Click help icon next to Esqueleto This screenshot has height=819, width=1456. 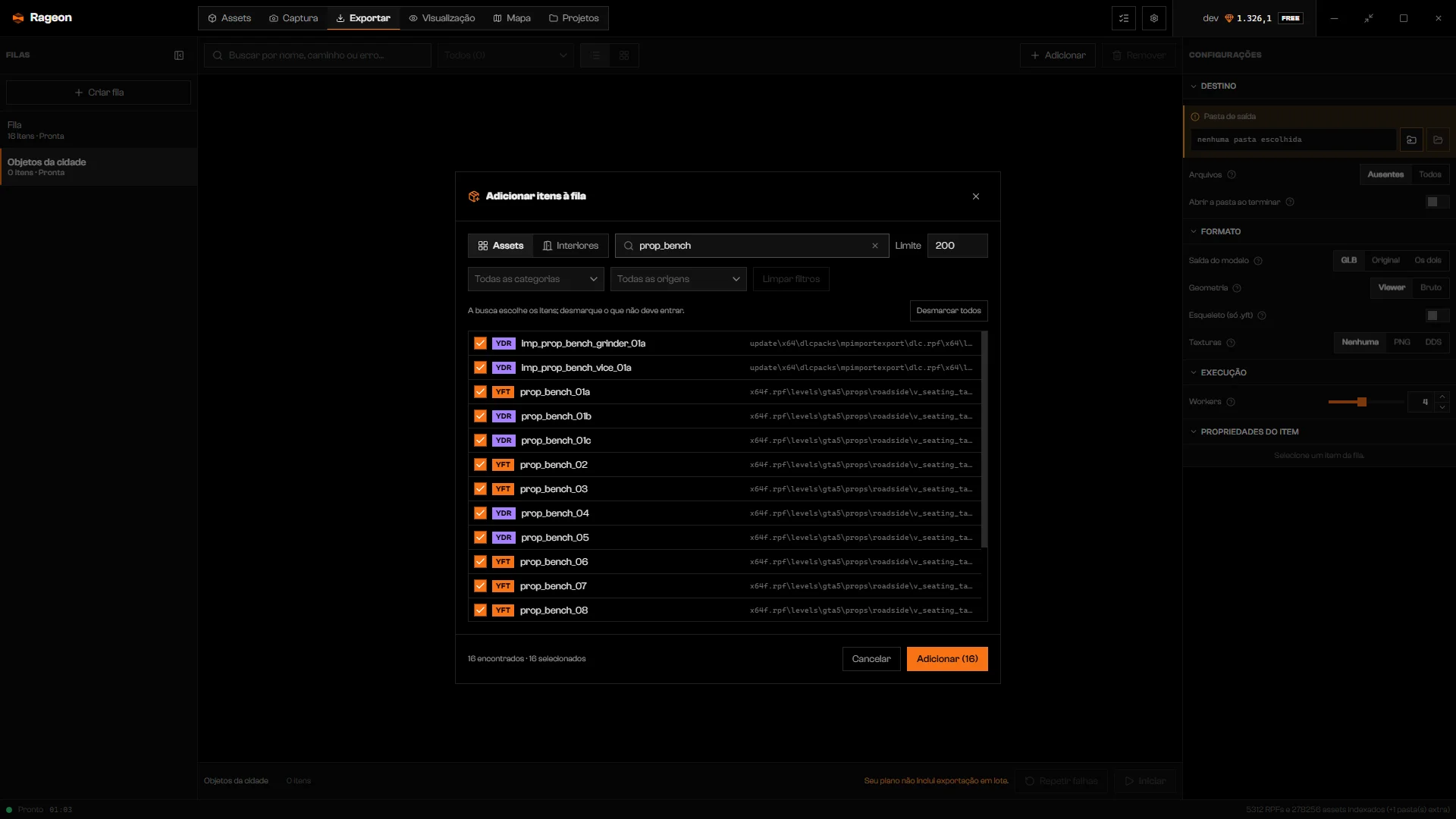click(x=1262, y=315)
